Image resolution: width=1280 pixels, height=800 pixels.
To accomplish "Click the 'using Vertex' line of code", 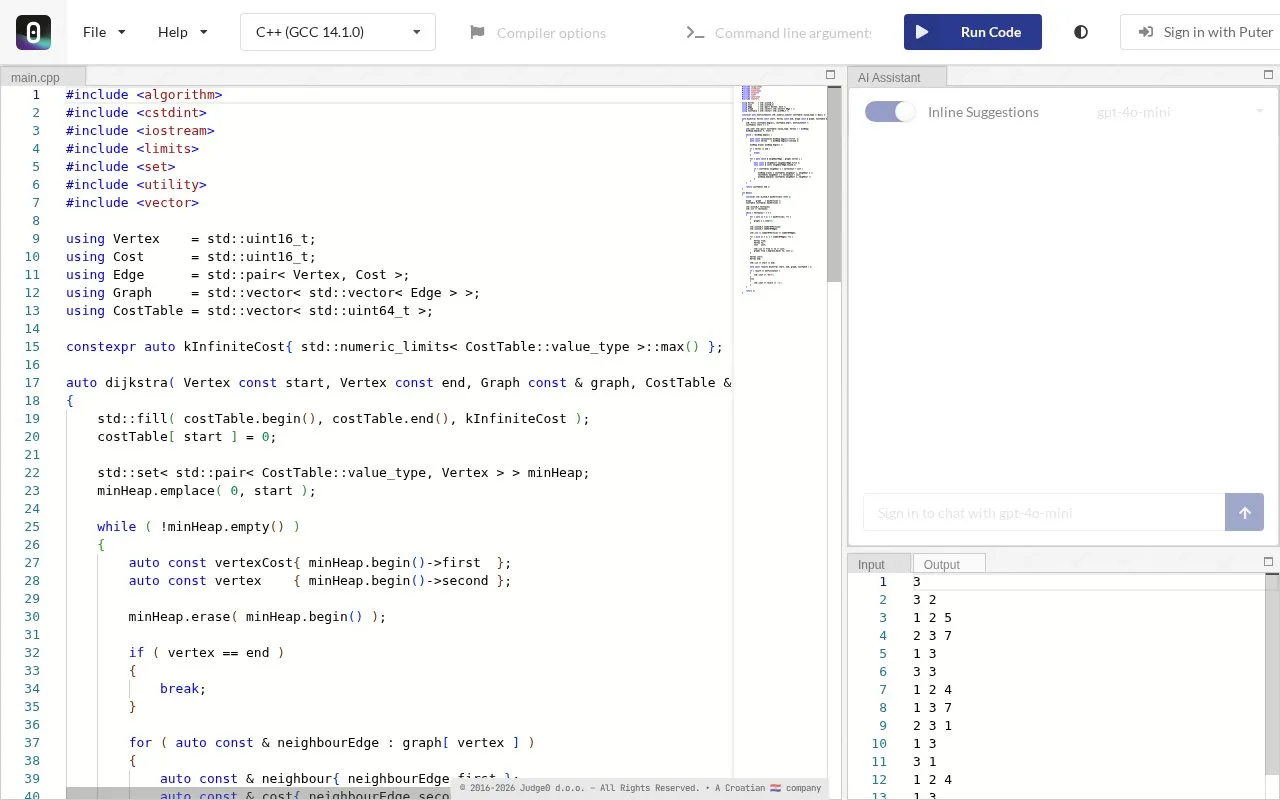I will pos(191,239).
